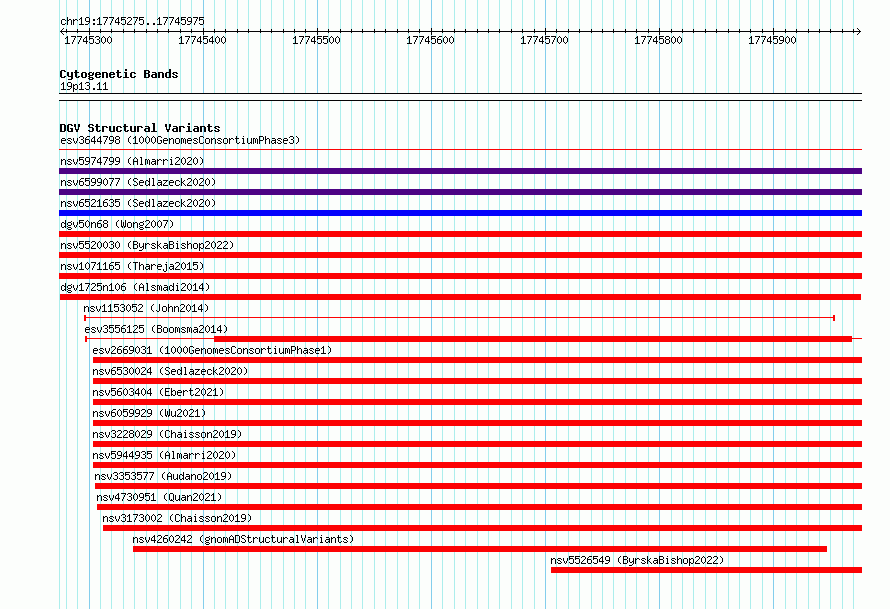Screen dimensions: 890x609
Task: Click the nsv1071165 (Thareja2015) label
Action: pyautogui.click(x=132, y=266)
